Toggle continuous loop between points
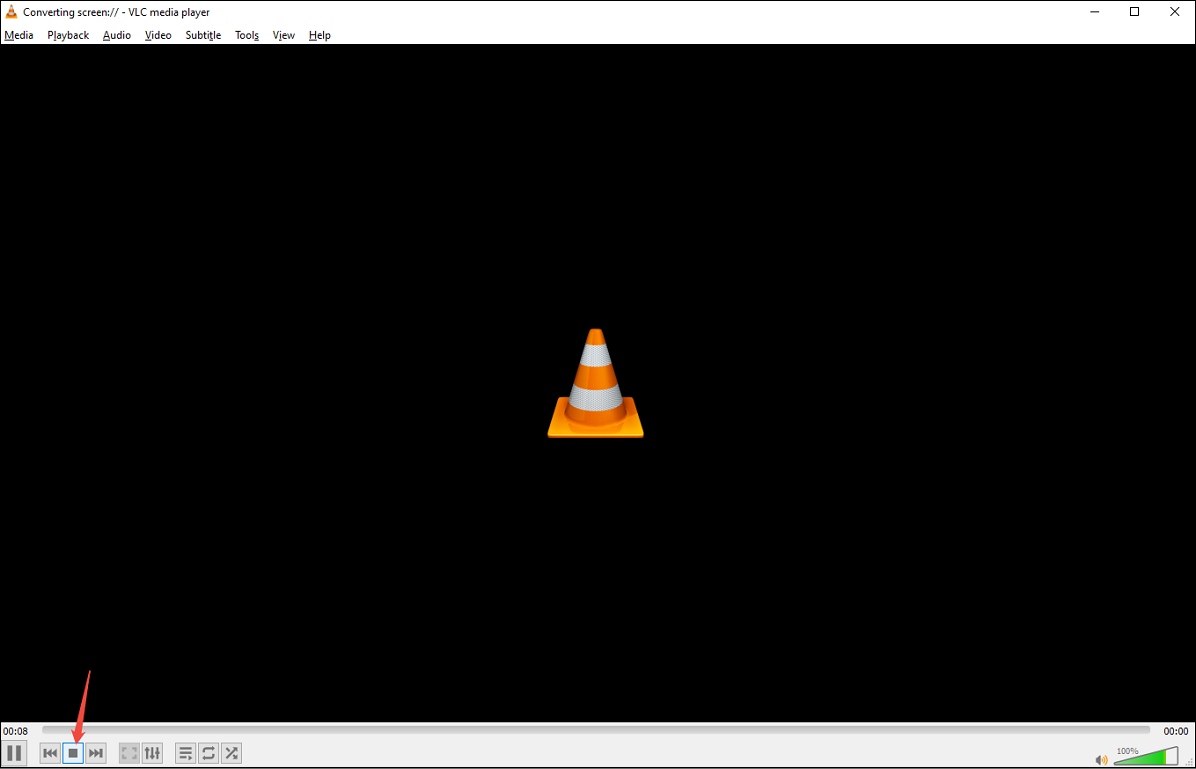Screen dimensions: 1196x769 click(208, 753)
